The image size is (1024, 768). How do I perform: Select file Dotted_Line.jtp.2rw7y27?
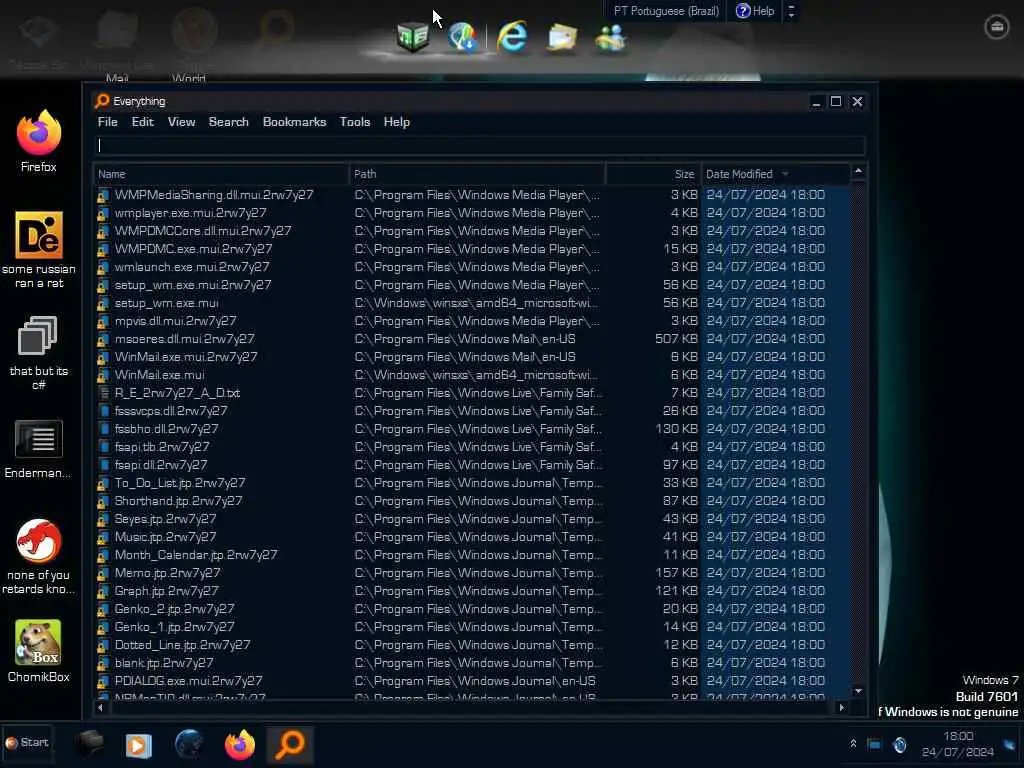(x=182, y=645)
